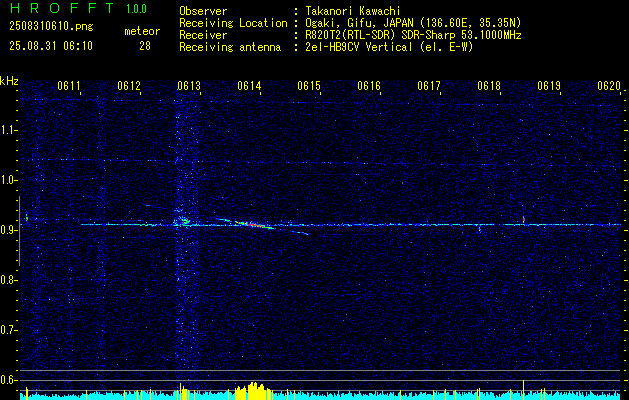The height and width of the screenshot is (400, 629).
Task: Click frequency label 0.7
Action: [x=8, y=330]
